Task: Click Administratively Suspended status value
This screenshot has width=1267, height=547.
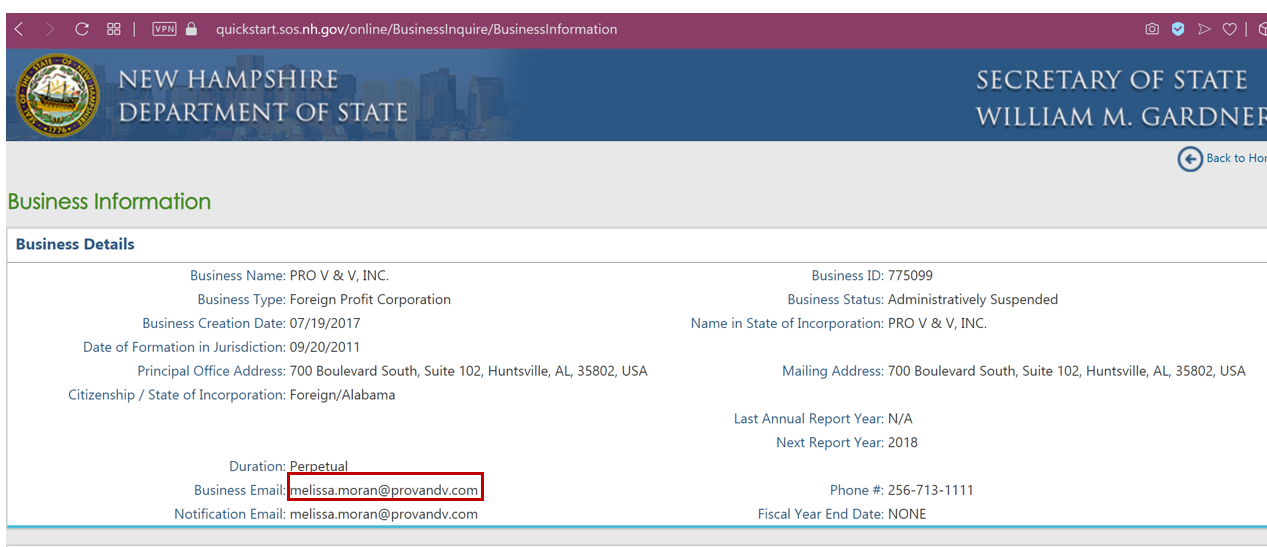Action: tap(973, 300)
